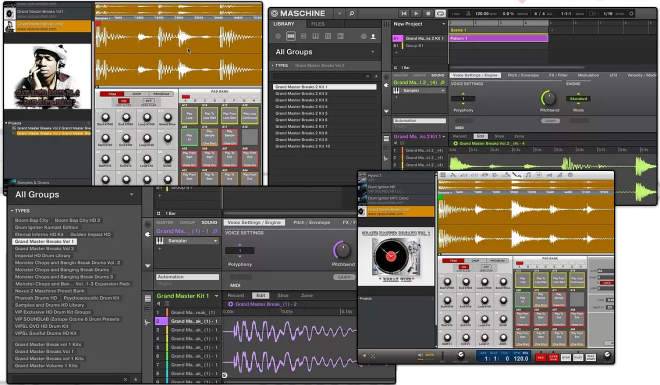Click the SOUND tab in bottom-left window

pos(209,222)
